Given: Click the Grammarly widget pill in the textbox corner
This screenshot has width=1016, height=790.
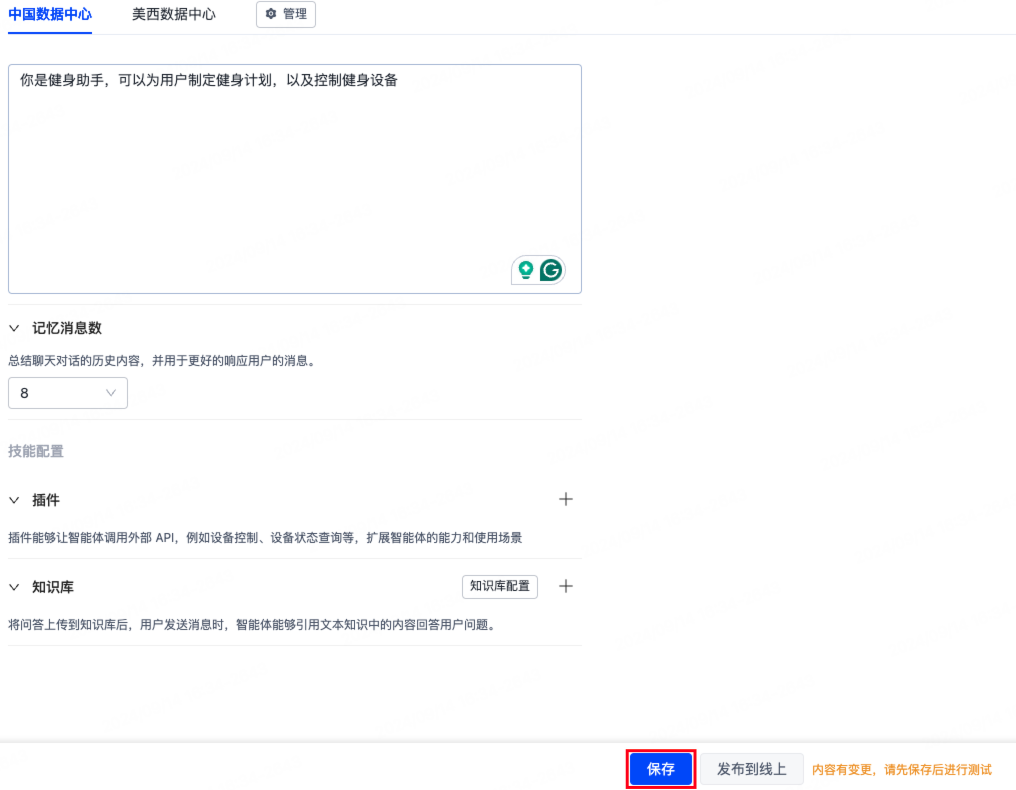Looking at the screenshot, I should click(x=538, y=269).
